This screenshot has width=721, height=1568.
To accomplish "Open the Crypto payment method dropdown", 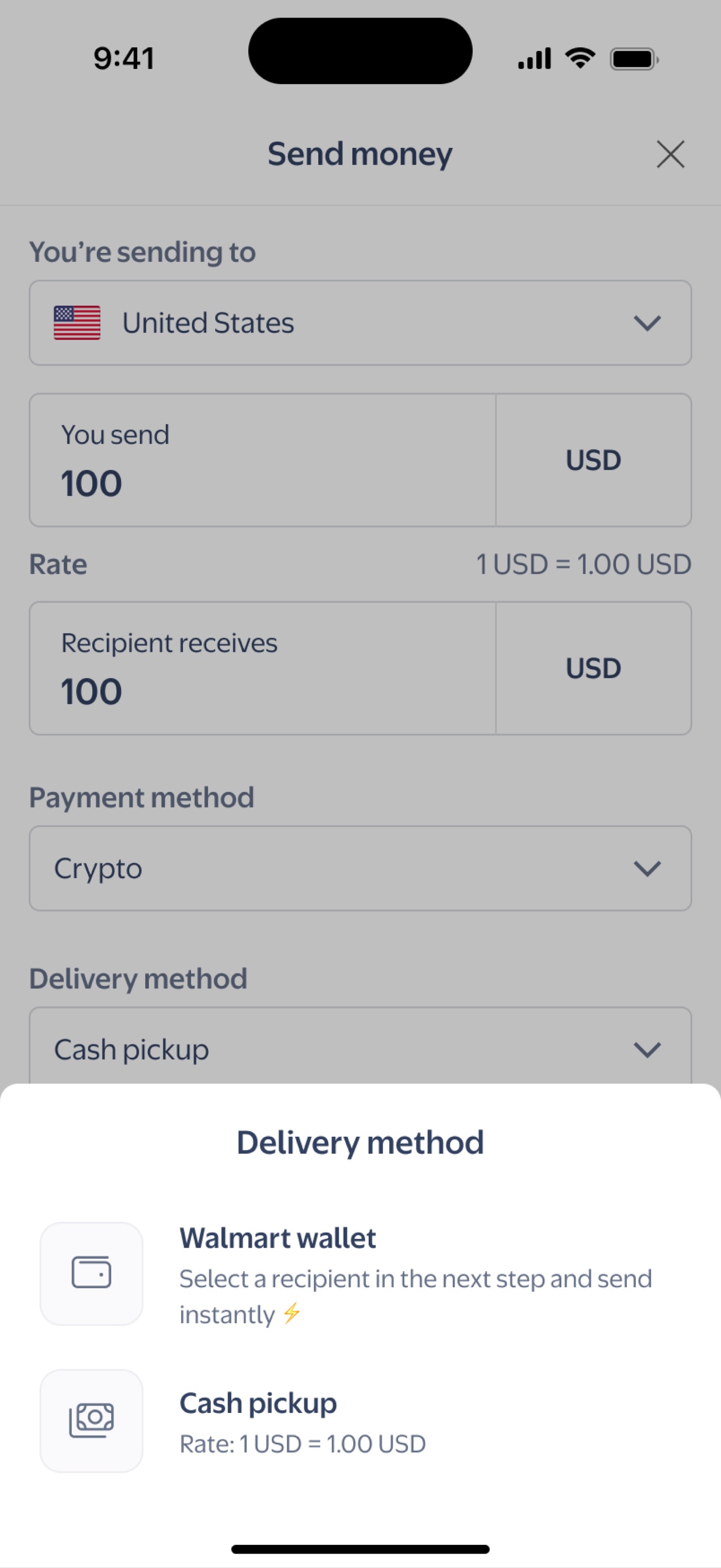I will [x=360, y=868].
